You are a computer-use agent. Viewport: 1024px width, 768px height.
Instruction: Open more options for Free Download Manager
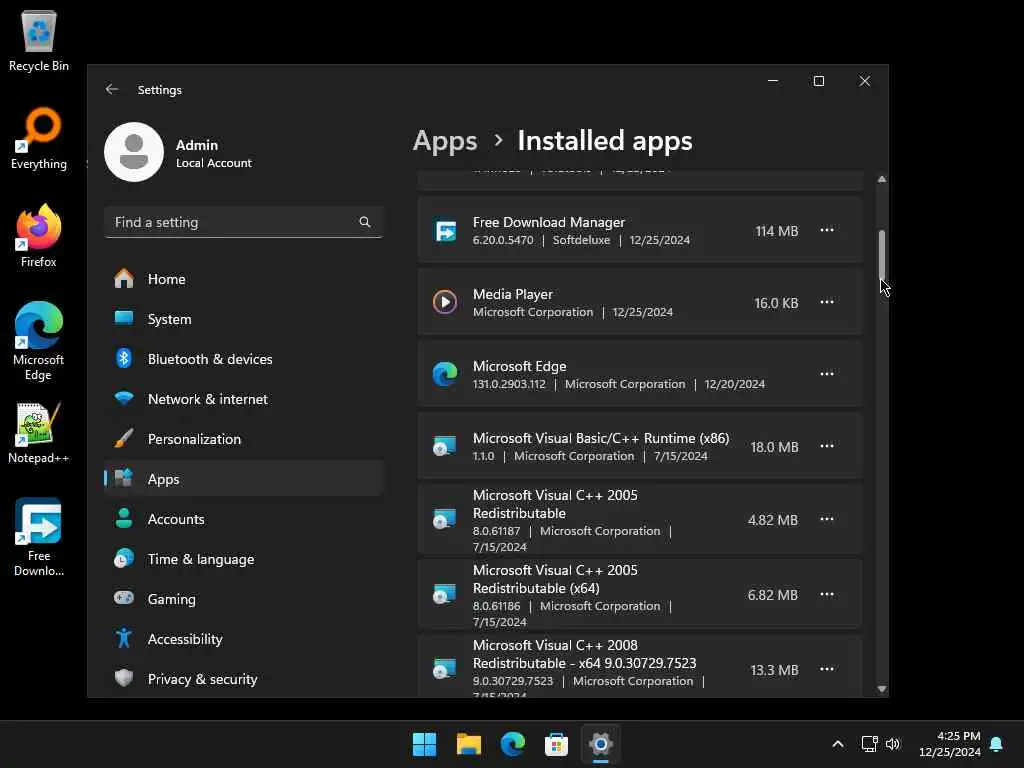click(827, 230)
